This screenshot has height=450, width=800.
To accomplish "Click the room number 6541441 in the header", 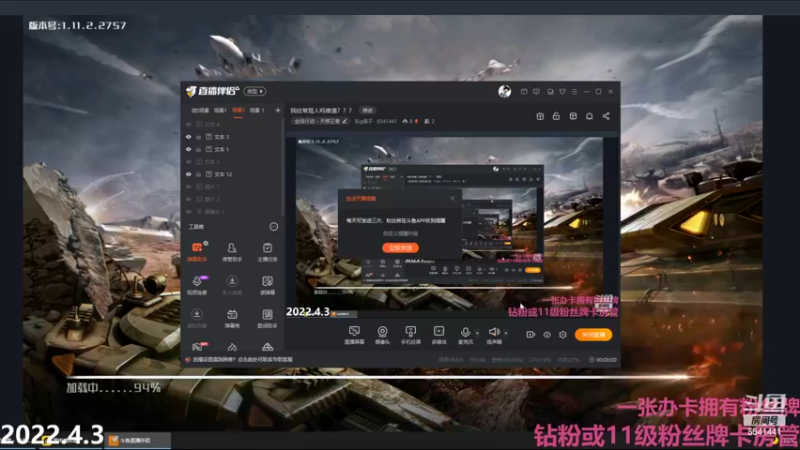I will click(x=387, y=121).
